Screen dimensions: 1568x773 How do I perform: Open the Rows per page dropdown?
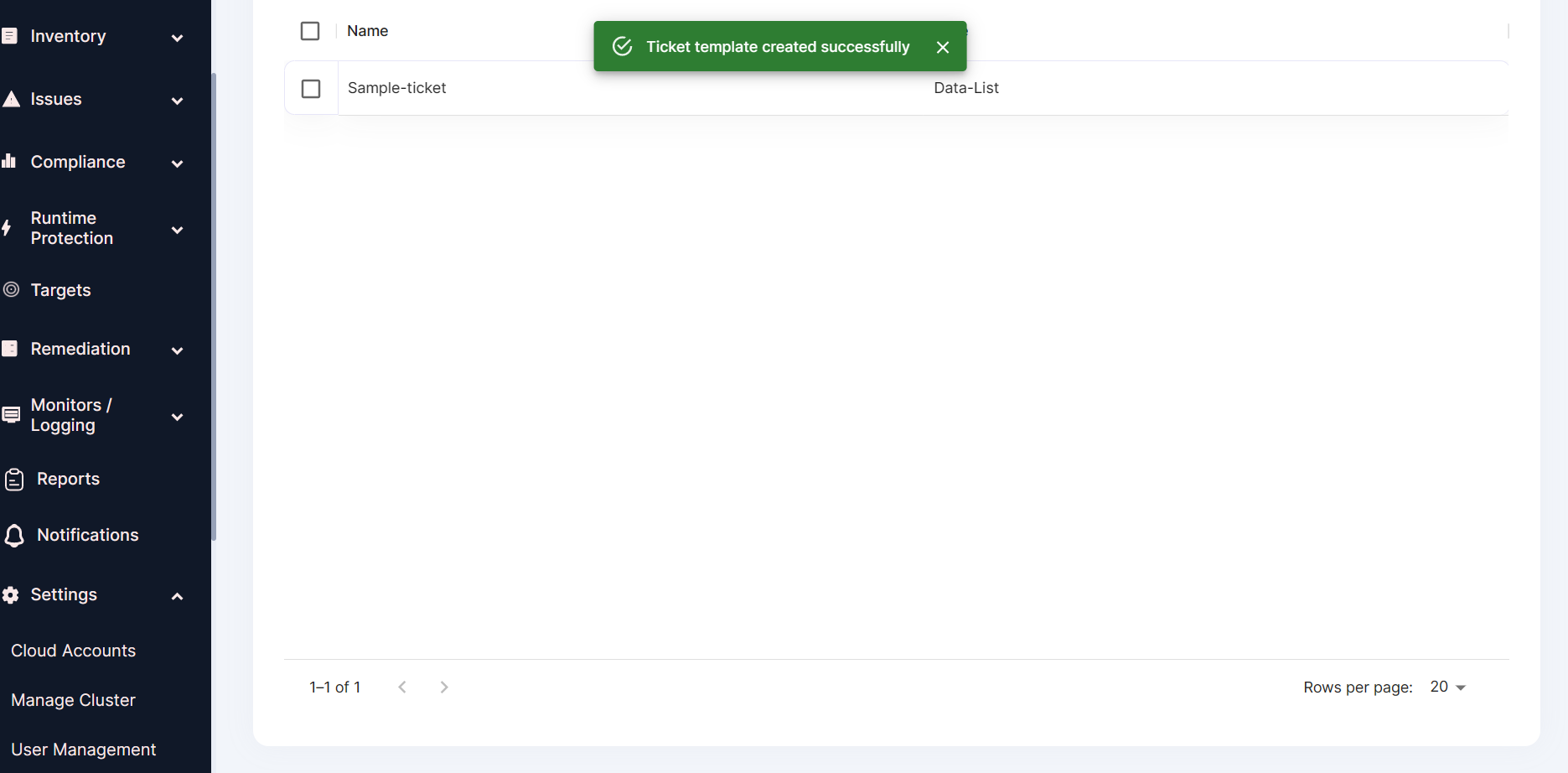pyautogui.click(x=1448, y=687)
